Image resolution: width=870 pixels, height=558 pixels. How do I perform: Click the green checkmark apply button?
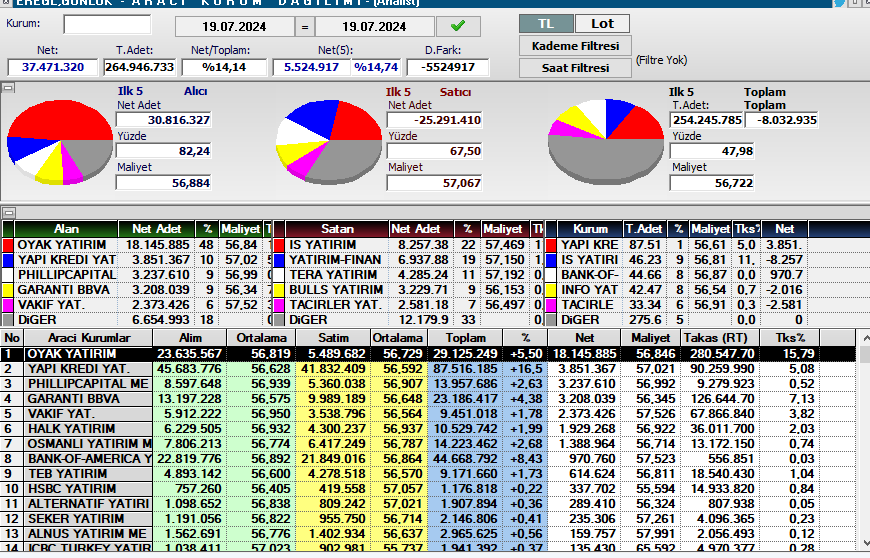[x=458, y=26]
